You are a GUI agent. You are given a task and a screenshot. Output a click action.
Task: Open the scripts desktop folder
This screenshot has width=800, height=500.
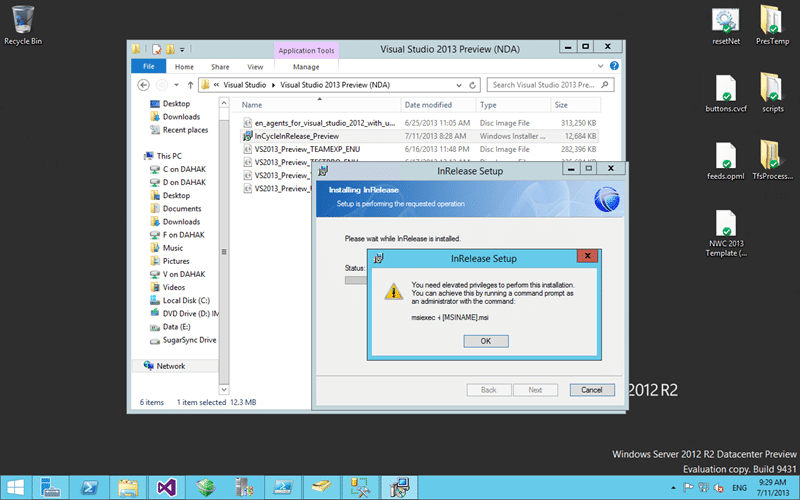[772, 93]
